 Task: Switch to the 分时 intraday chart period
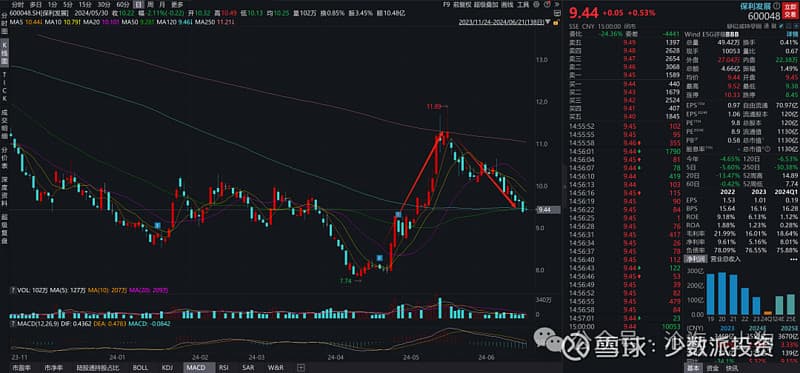coord(18,4)
